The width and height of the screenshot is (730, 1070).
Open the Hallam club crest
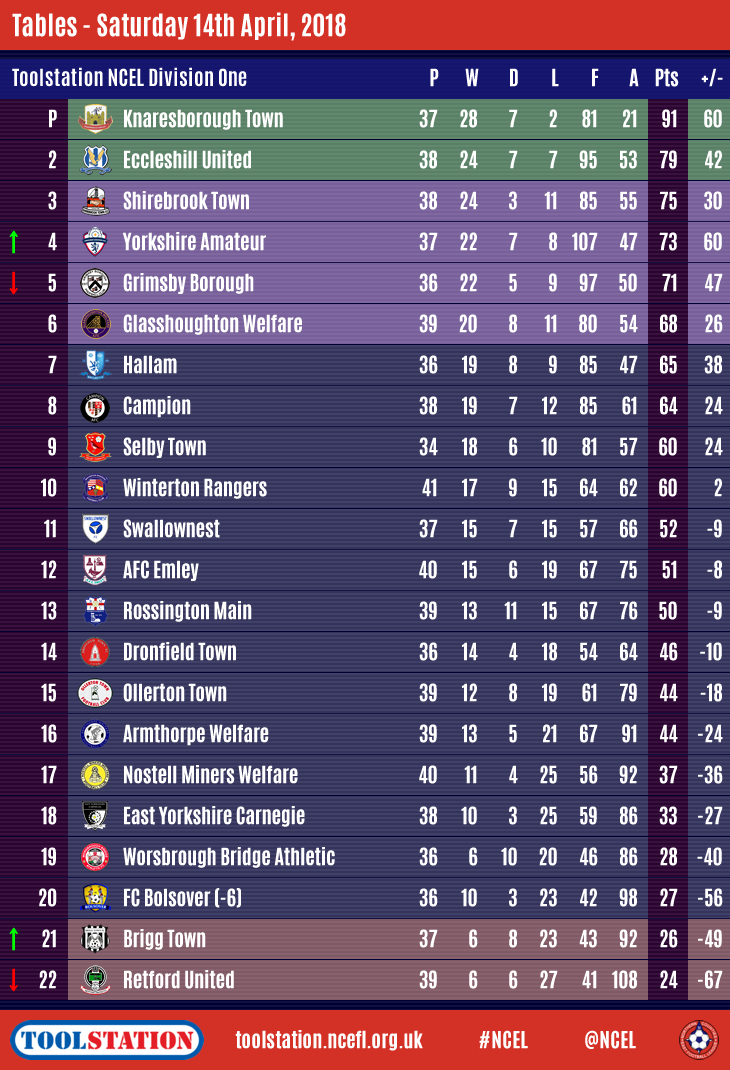[95, 365]
